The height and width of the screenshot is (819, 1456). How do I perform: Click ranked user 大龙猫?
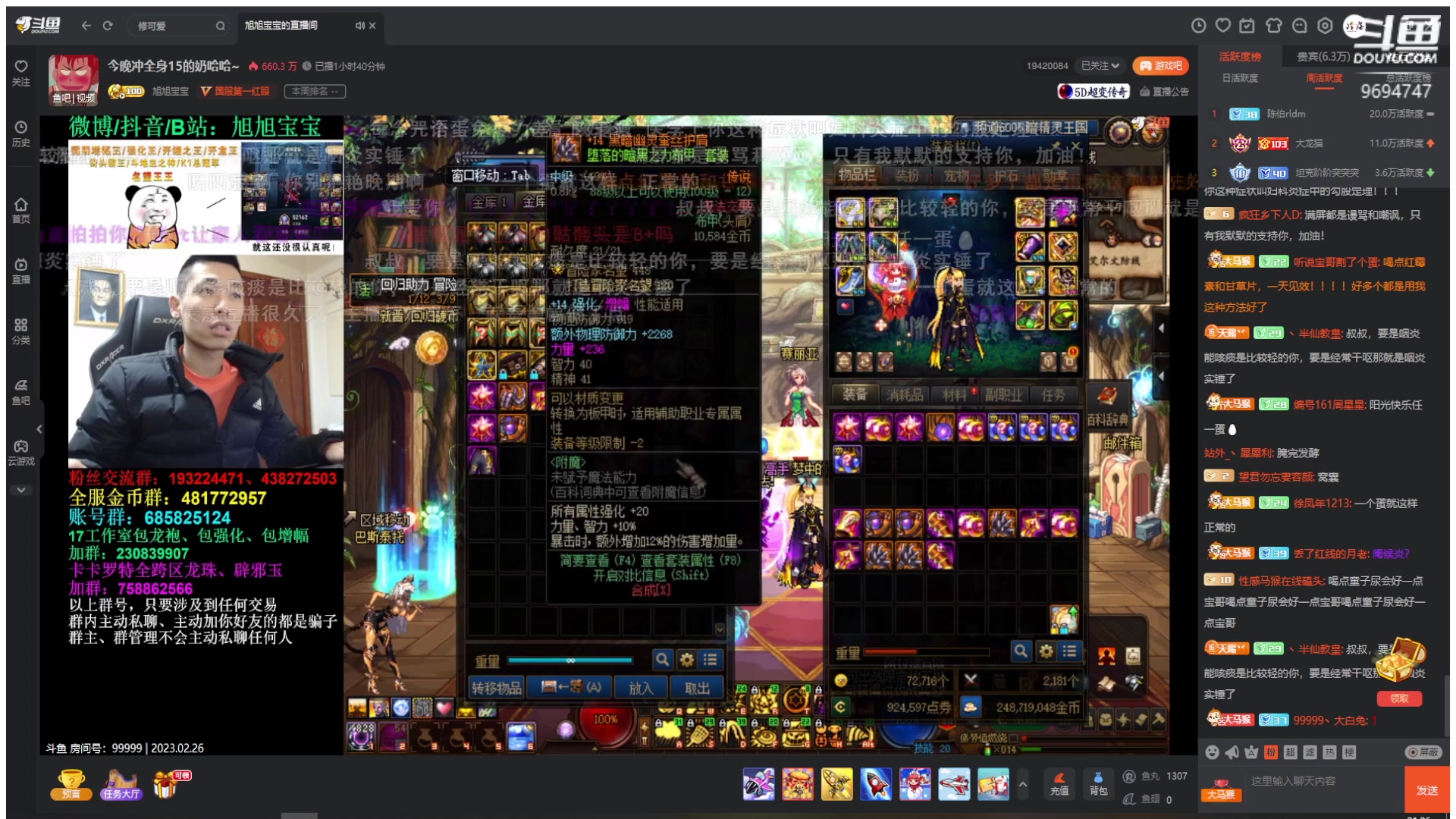point(1309,143)
